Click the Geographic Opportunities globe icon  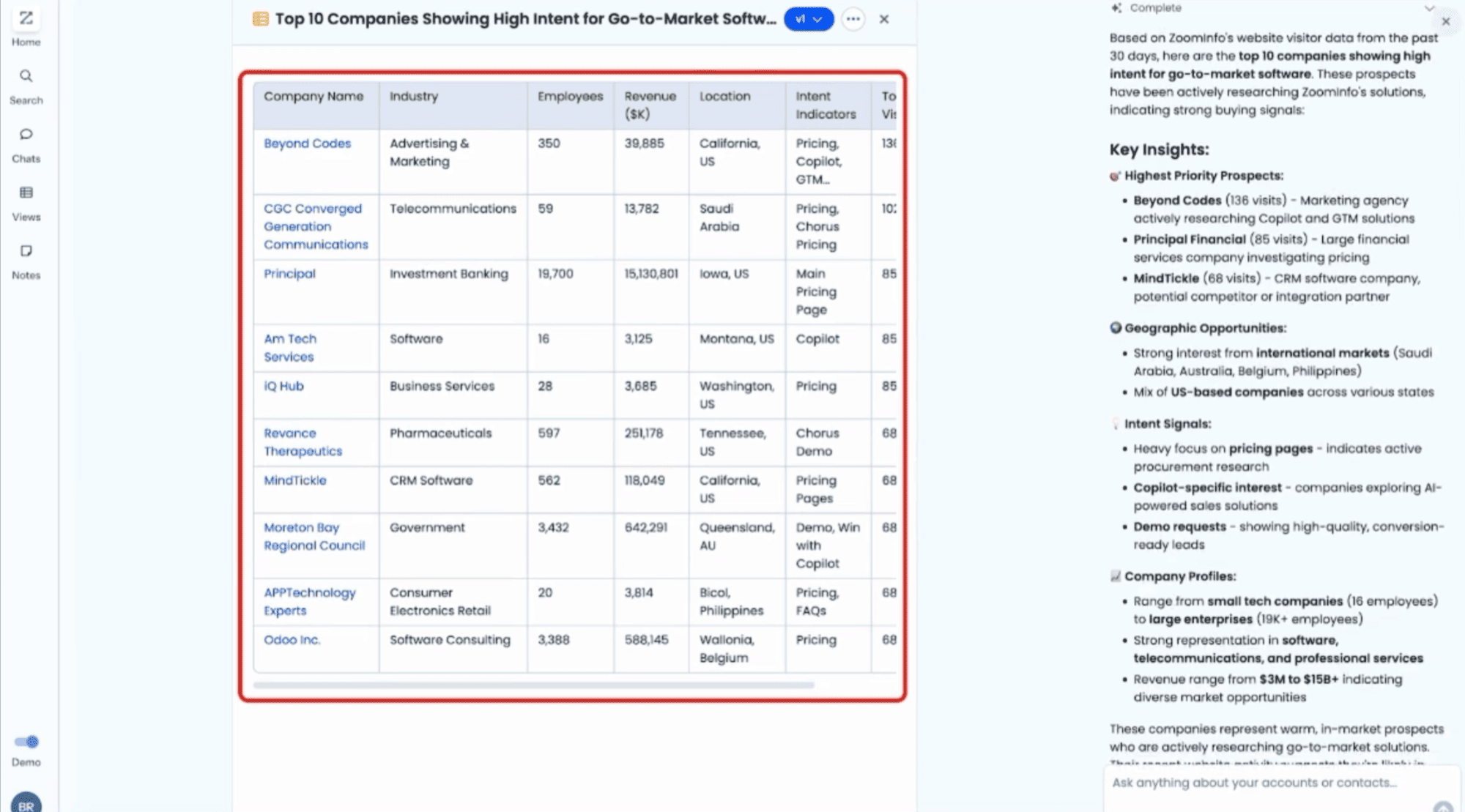pos(1116,328)
